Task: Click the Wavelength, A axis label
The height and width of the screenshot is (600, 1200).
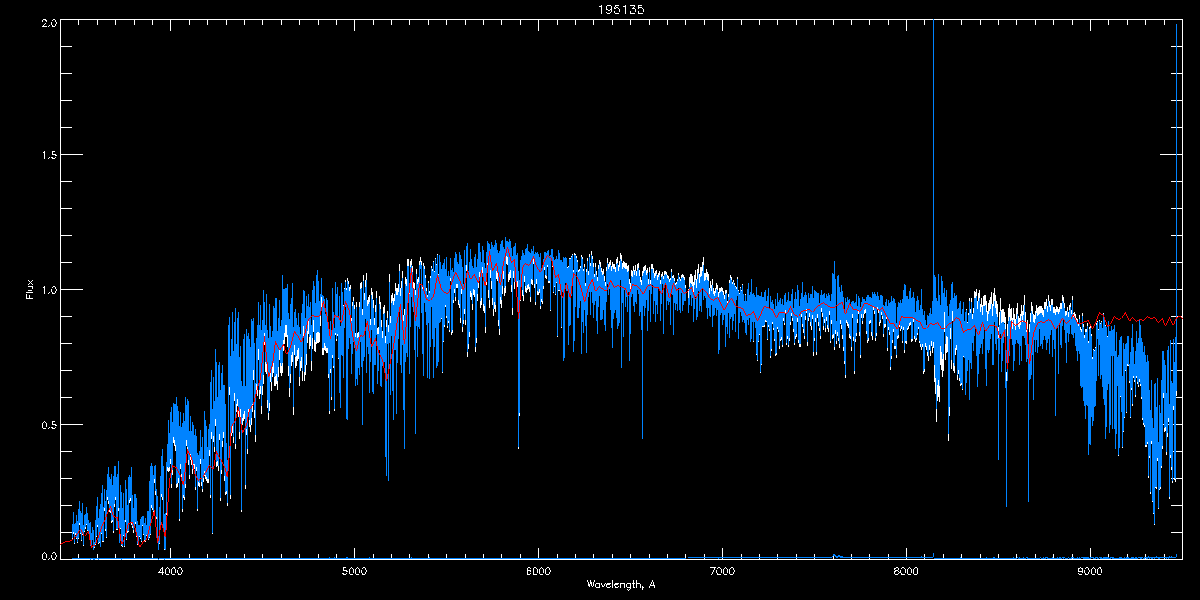Action: point(620,584)
